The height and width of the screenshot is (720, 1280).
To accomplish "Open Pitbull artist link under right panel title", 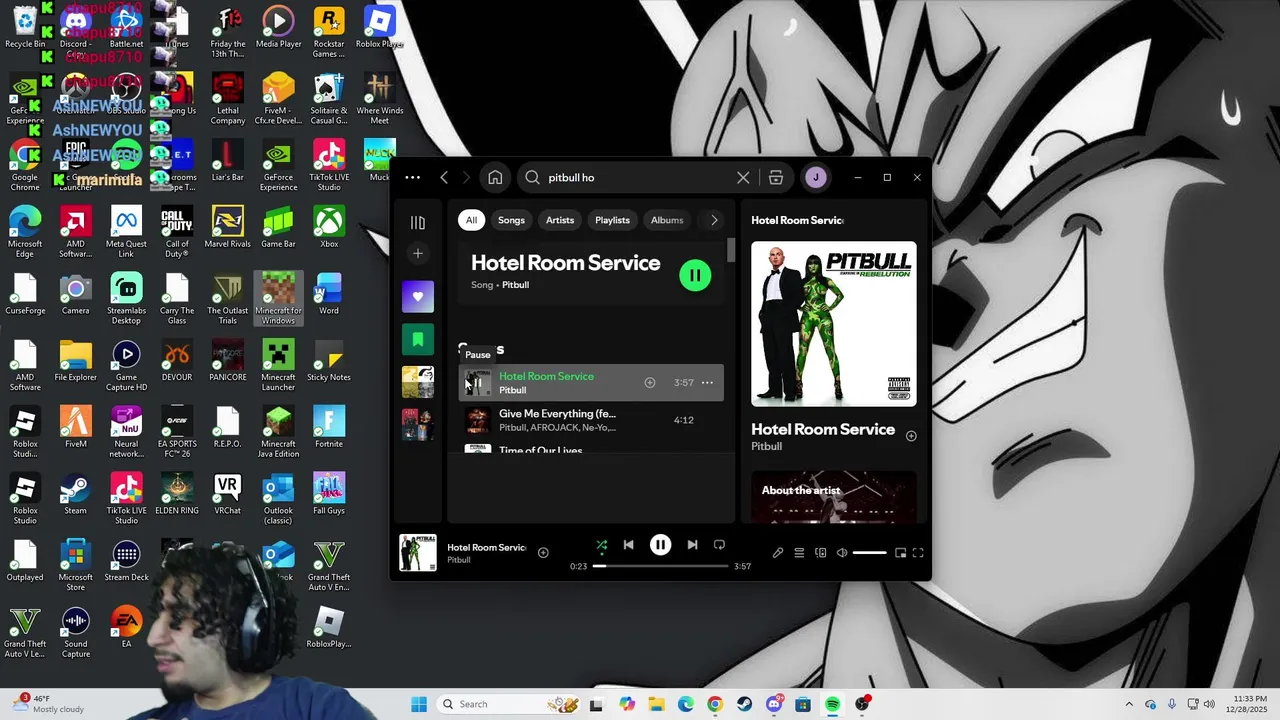I will (x=766, y=446).
